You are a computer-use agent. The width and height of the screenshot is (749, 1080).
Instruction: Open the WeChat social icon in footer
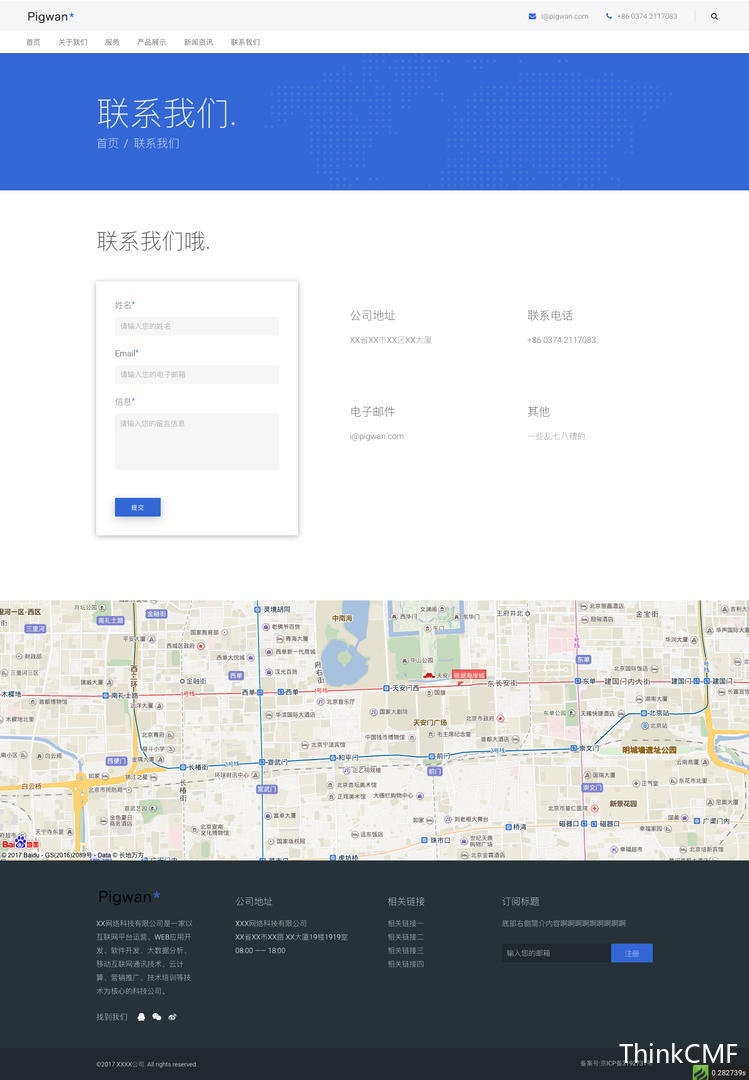tap(157, 1017)
